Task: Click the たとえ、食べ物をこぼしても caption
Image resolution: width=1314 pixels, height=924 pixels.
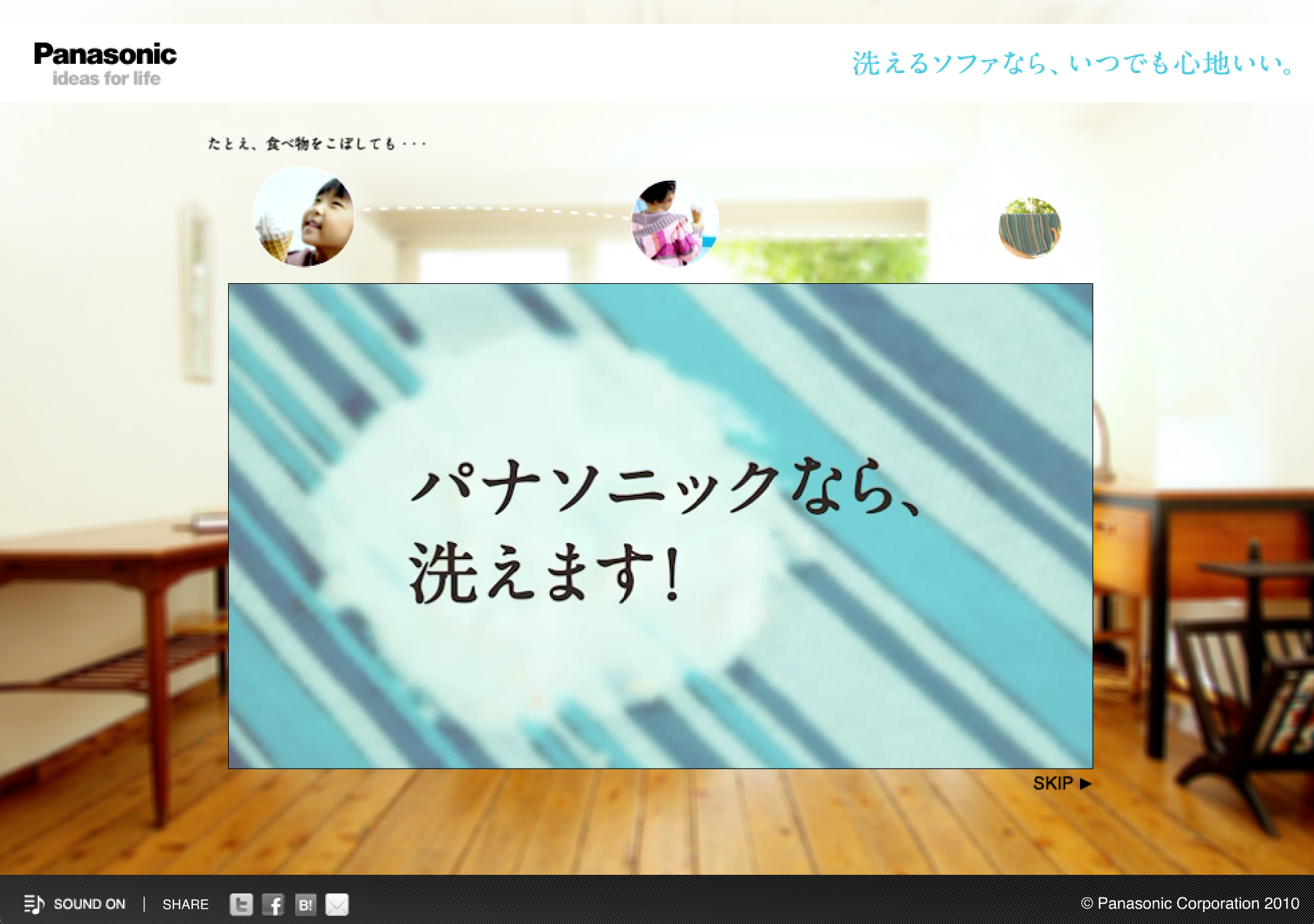Action: pos(317,144)
